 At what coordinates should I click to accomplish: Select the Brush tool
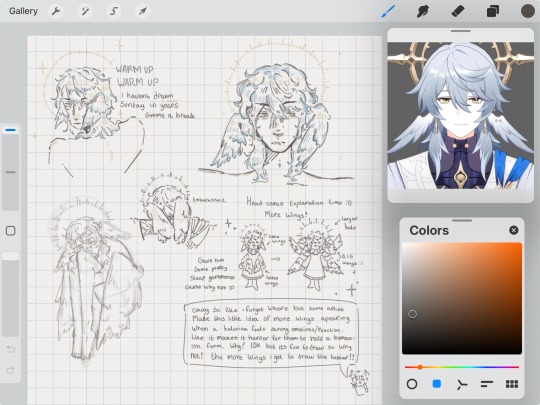point(388,11)
